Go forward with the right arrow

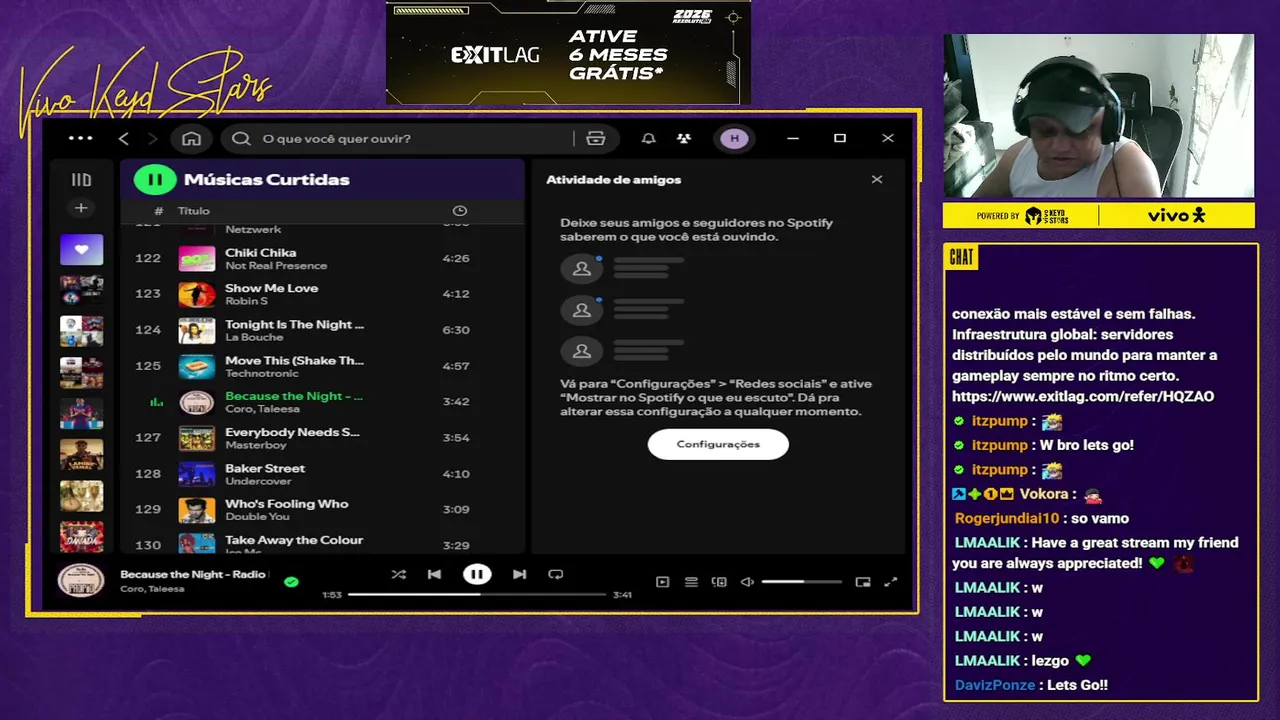click(x=153, y=138)
